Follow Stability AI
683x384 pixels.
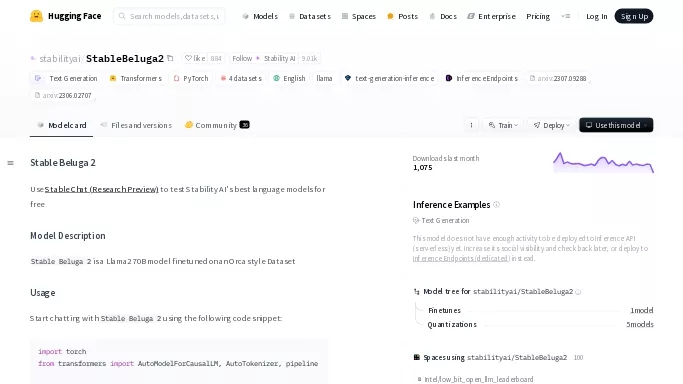pyautogui.click(x=264, y=58)
